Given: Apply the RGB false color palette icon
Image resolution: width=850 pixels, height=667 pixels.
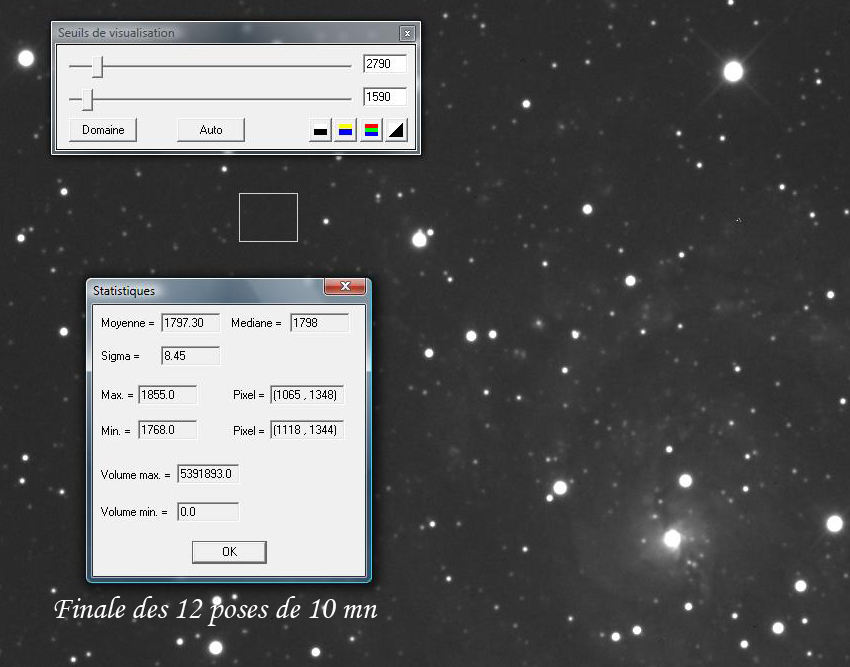Looking at the screenshot, I should point(369,129).
